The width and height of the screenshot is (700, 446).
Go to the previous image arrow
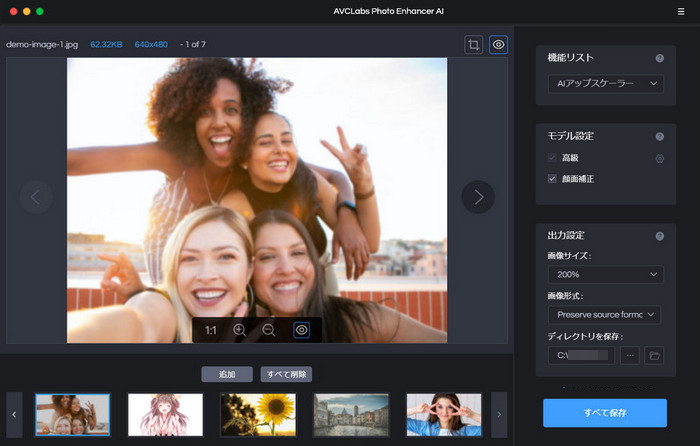(x=36, y=197)
